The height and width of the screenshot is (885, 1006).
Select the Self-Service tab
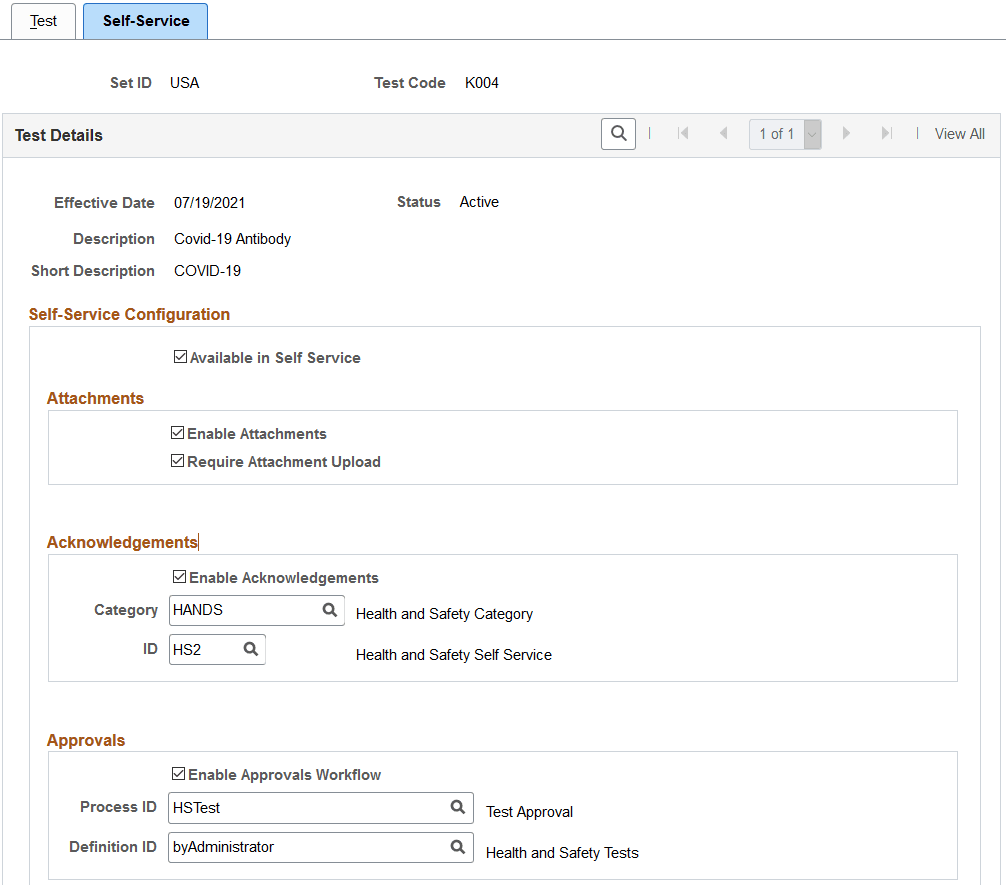tap(145, 20)
